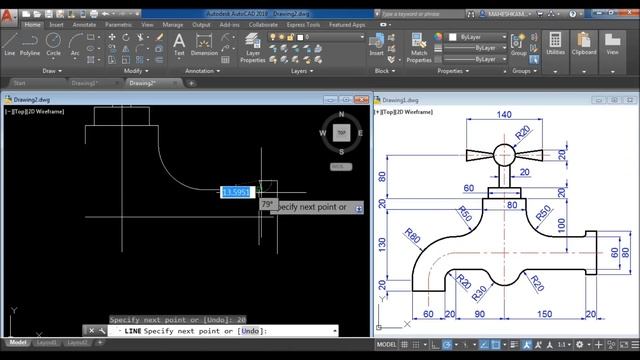Click the MODEL button in status bar
The image size is (640, 360).
coord(387,344)
